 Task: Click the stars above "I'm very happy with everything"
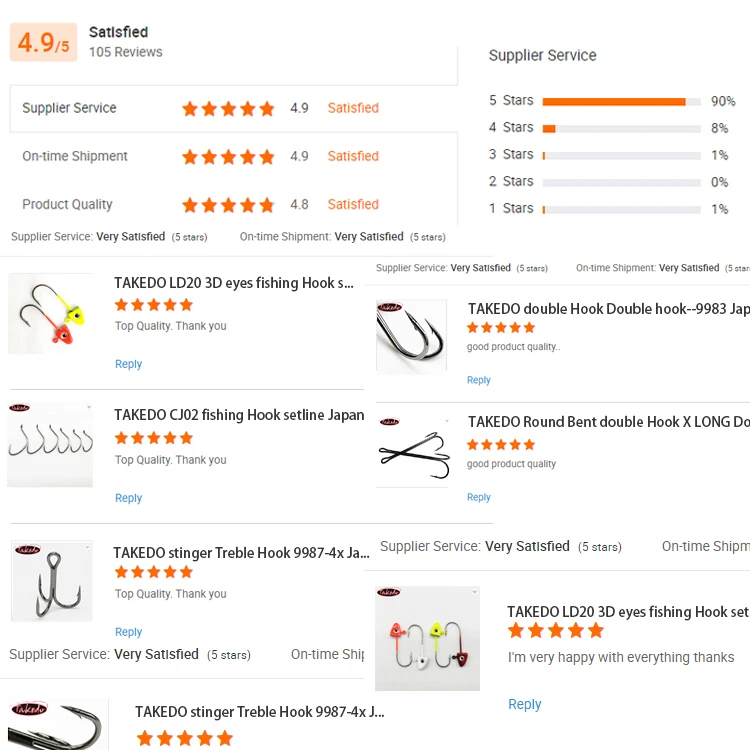pos(556,631)
